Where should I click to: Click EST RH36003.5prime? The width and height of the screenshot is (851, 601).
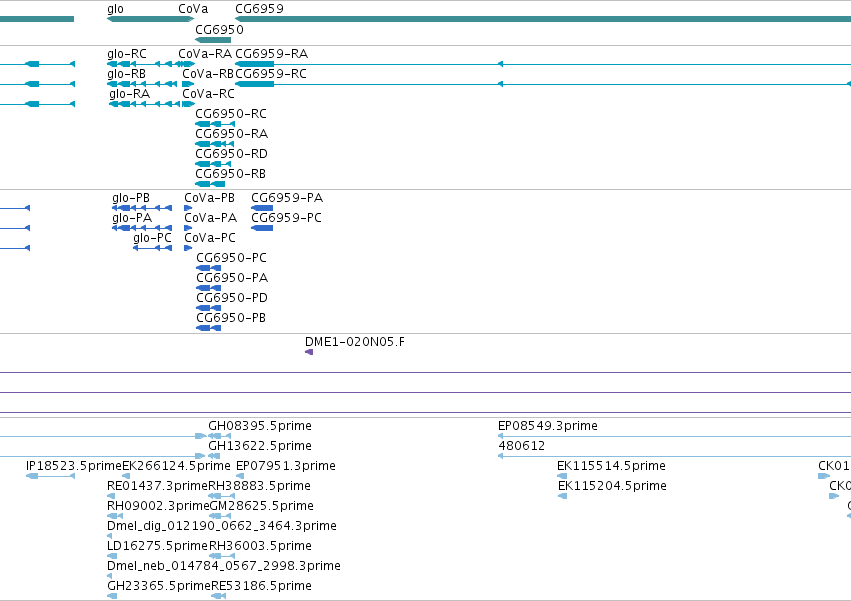coord(261,546)
